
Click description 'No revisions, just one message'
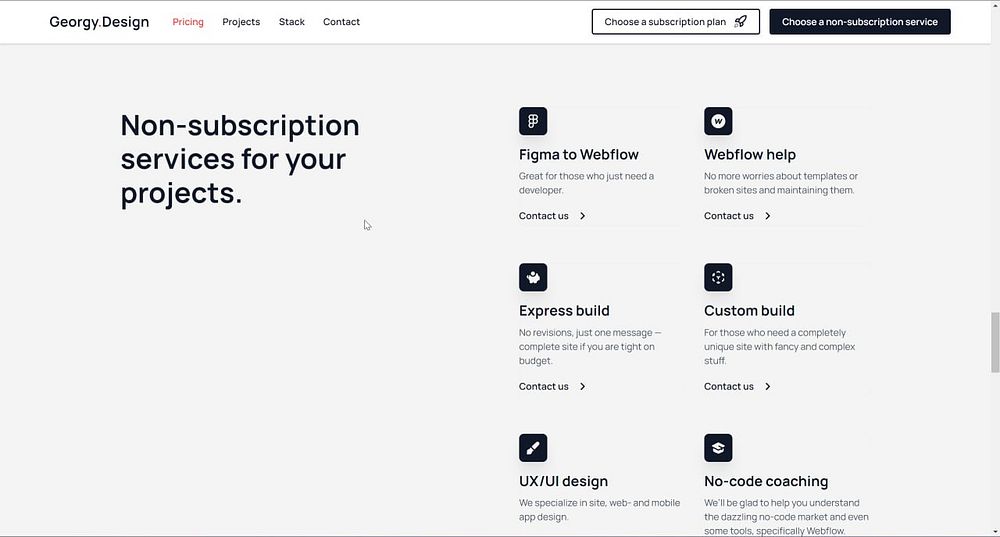click(x=590, y=346)
